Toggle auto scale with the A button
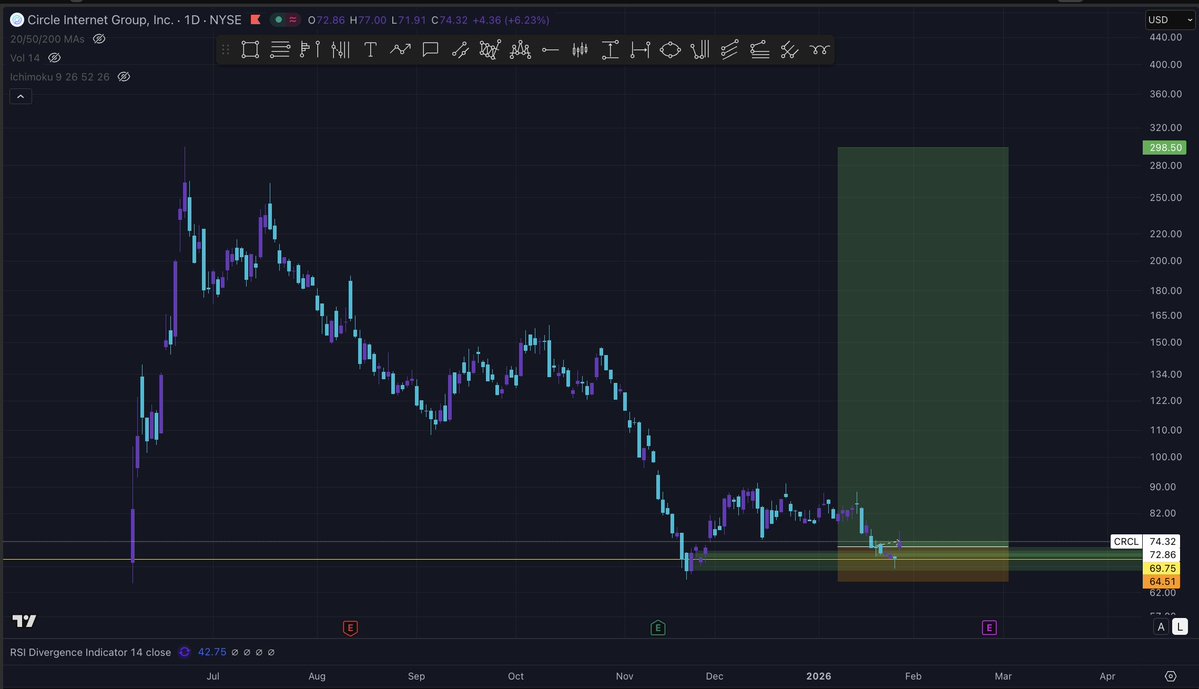Screen dimensions: 1199x689 (1161, 626)
